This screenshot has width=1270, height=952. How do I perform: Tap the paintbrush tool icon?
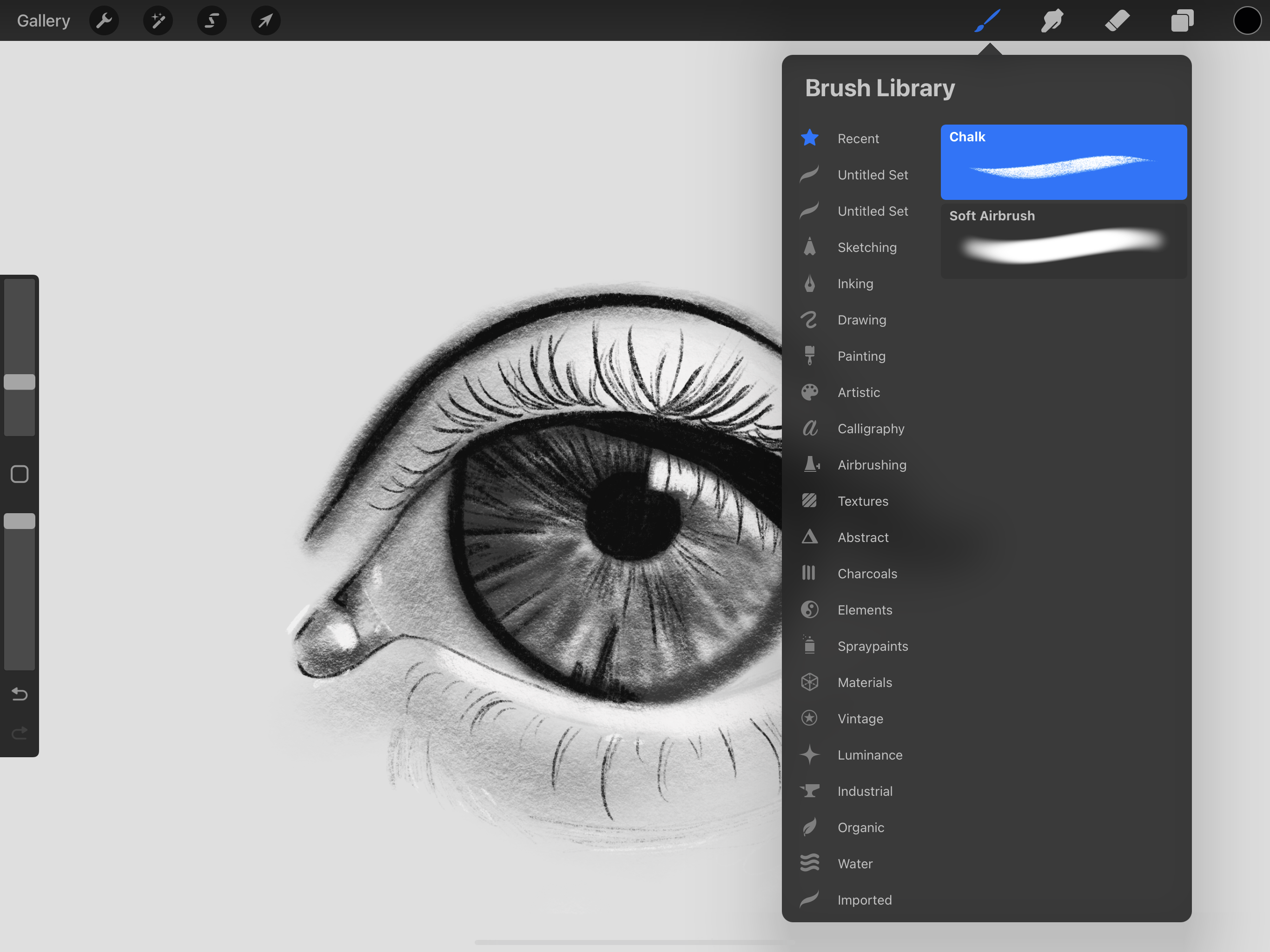pyautogui.click(x=987, y=20)
